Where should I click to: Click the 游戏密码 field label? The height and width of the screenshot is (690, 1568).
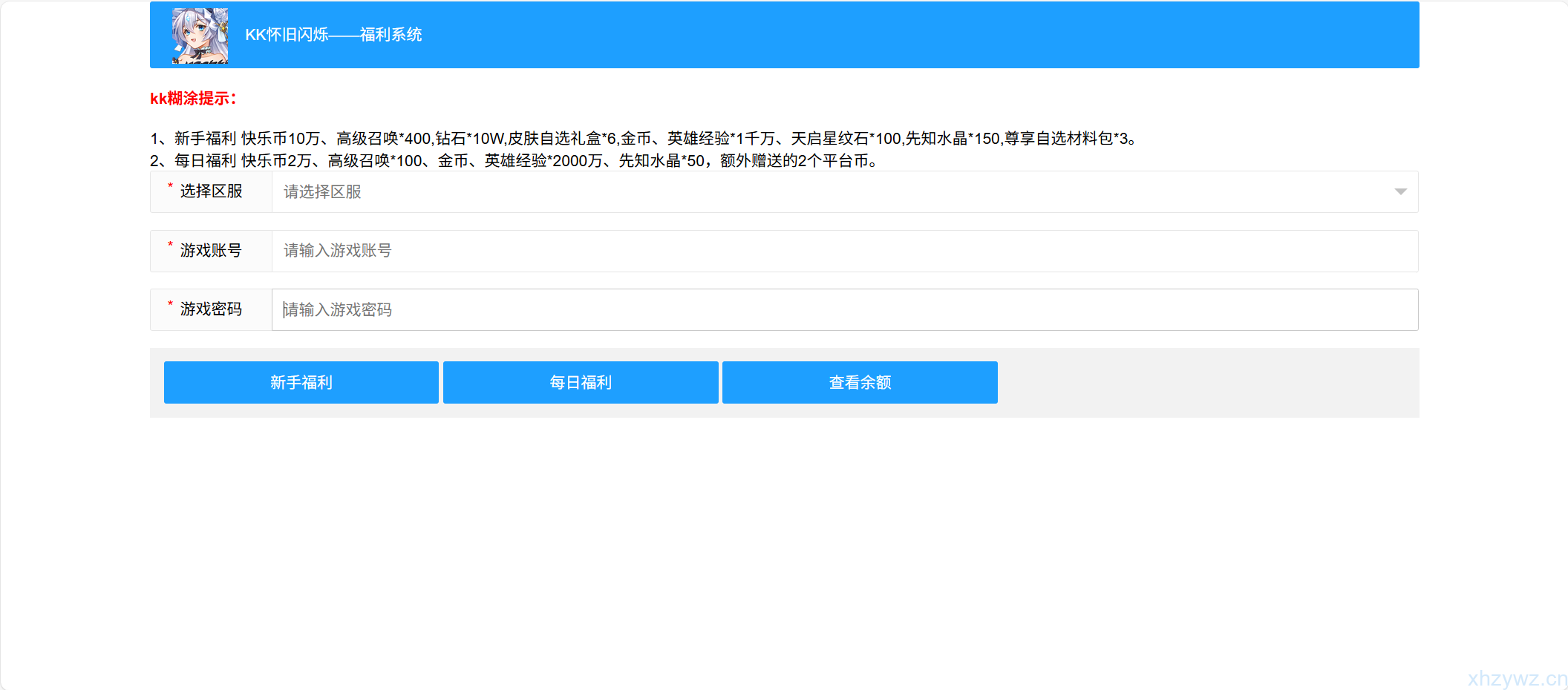210,309
